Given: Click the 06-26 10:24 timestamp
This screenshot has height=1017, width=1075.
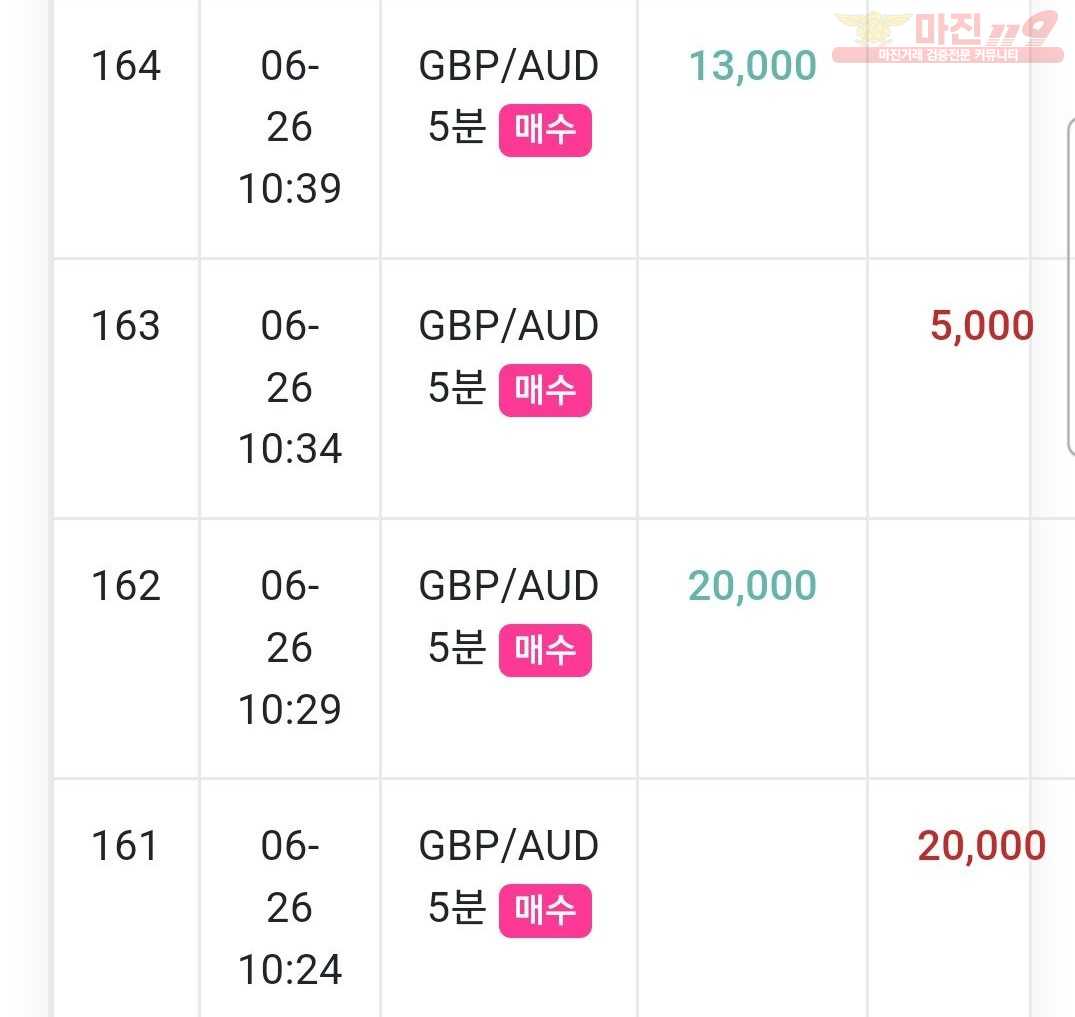Looking at the screenshot, I should click(290, 907).
